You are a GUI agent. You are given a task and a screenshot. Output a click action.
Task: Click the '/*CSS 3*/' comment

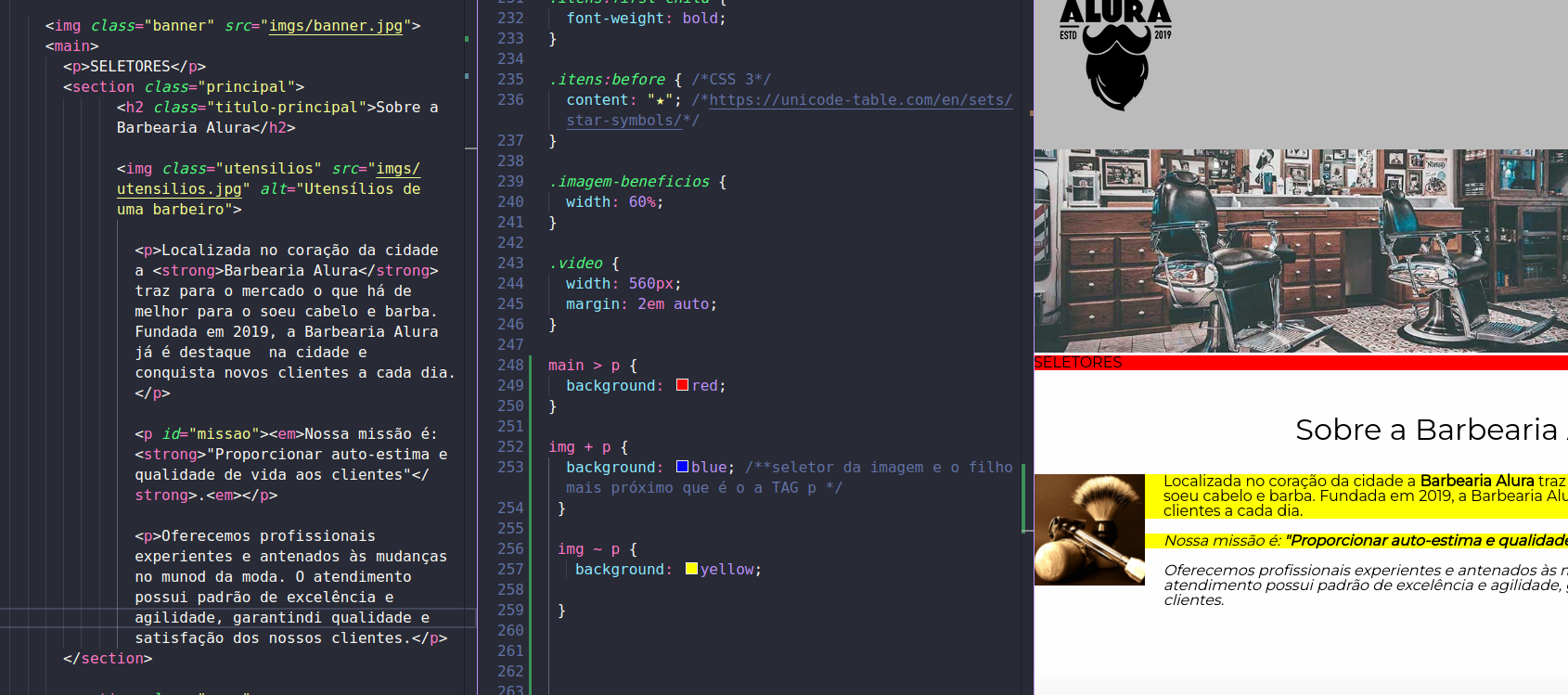point(731,80)
